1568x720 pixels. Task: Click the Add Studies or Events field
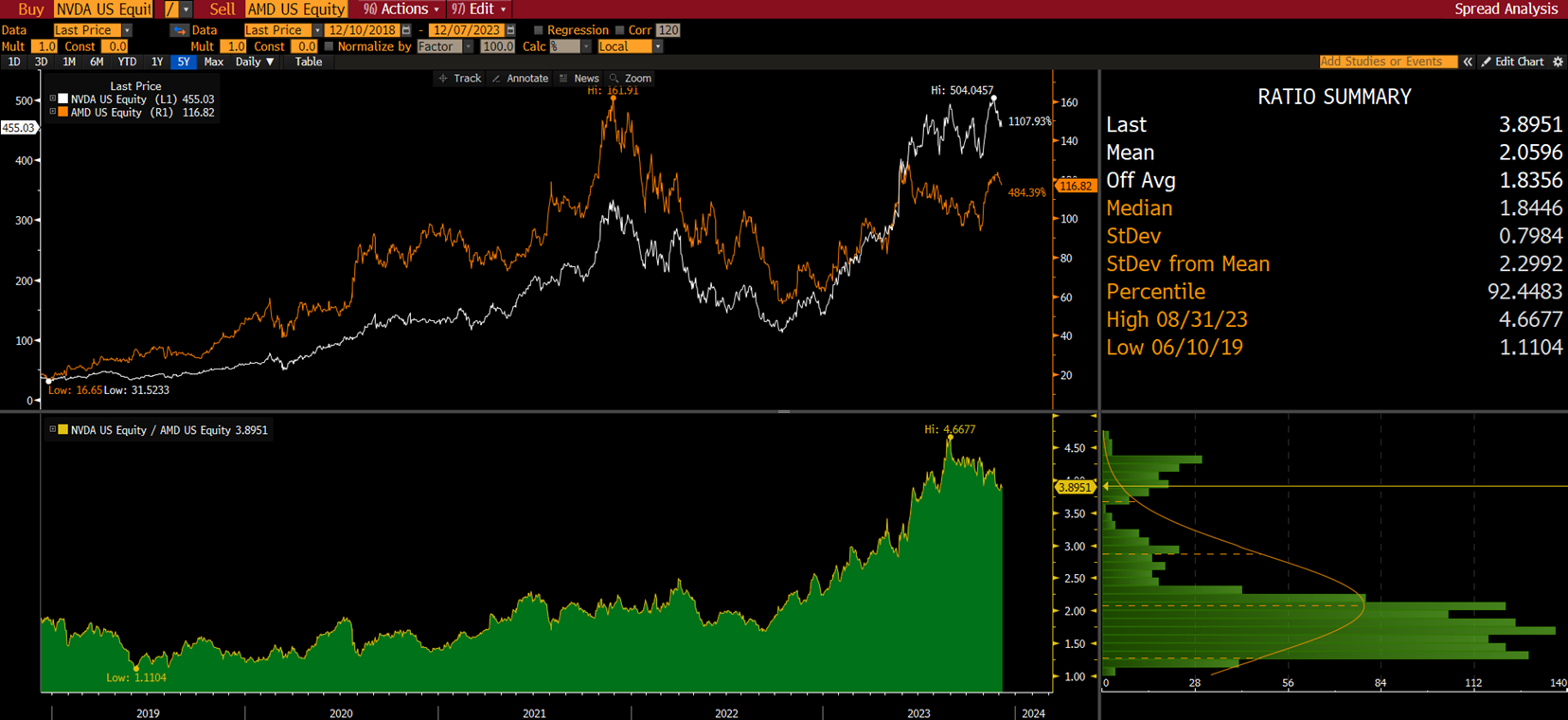click(1388, 62)
